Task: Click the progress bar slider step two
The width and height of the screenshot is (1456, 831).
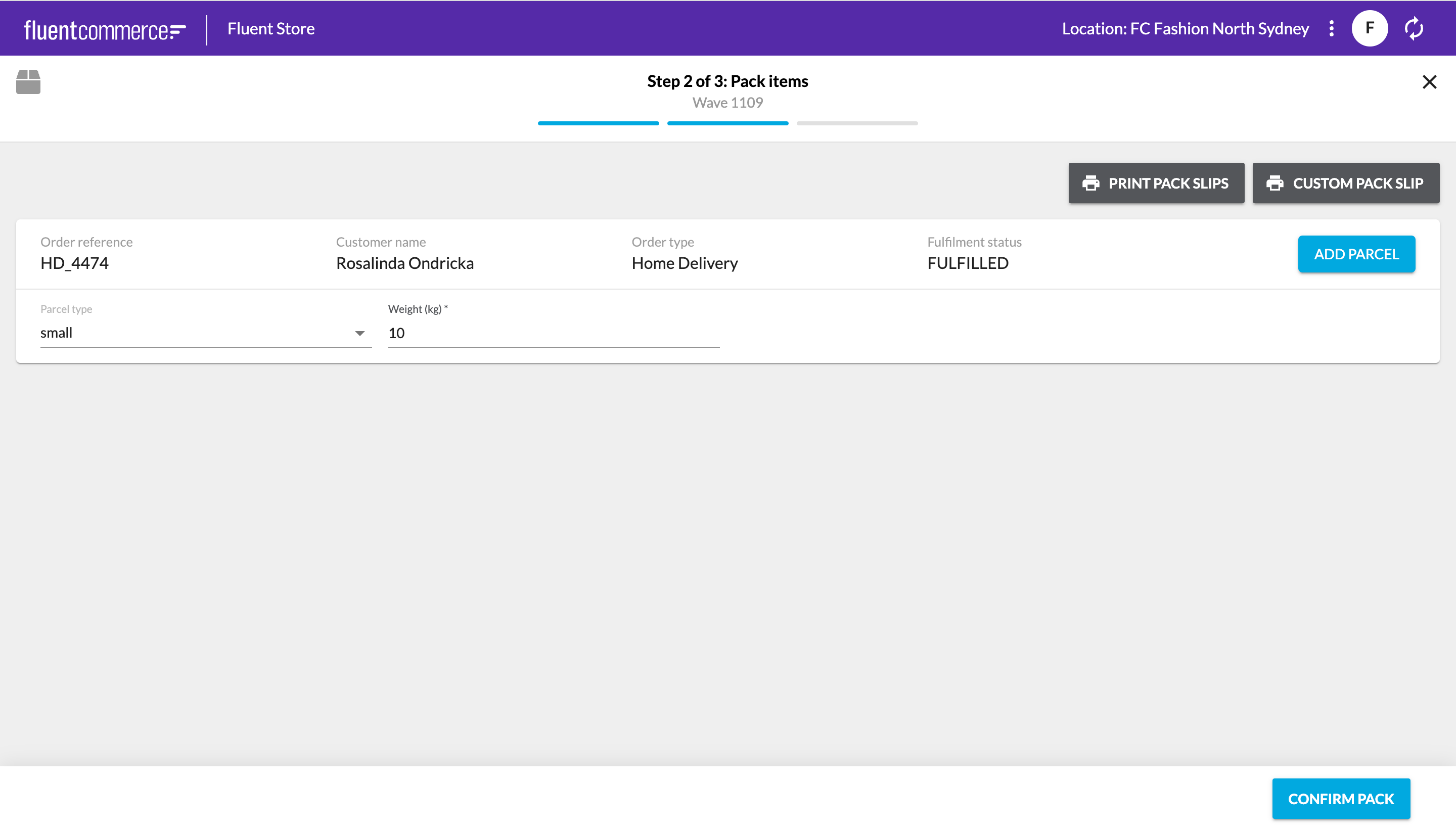Action: click(728, 121)
